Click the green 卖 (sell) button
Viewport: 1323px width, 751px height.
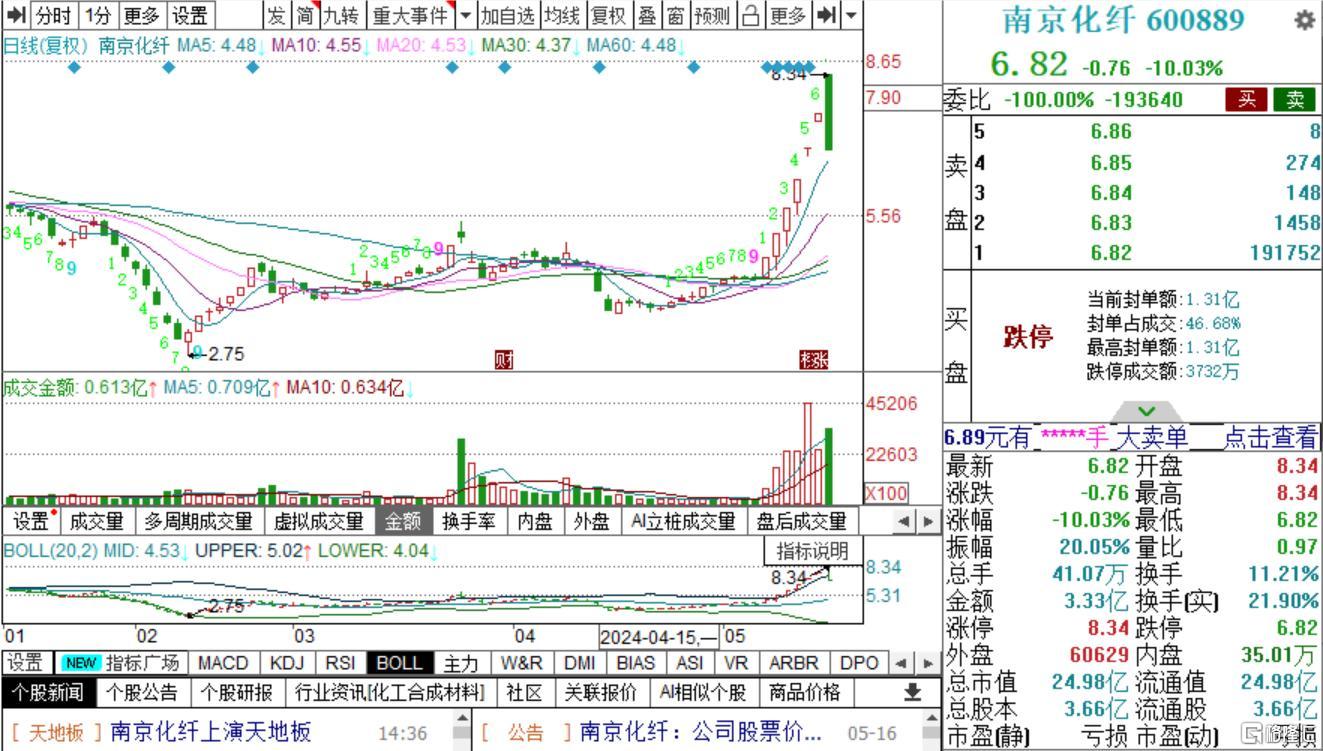(1295, 99)
